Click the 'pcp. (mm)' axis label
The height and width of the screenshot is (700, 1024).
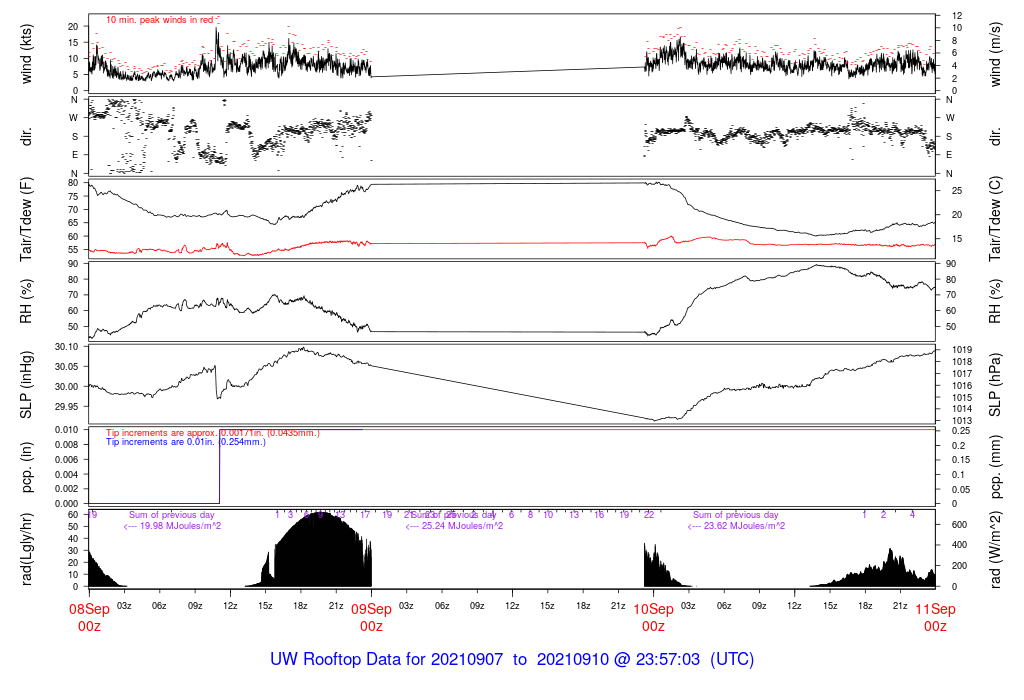click(x=995, y=467)
